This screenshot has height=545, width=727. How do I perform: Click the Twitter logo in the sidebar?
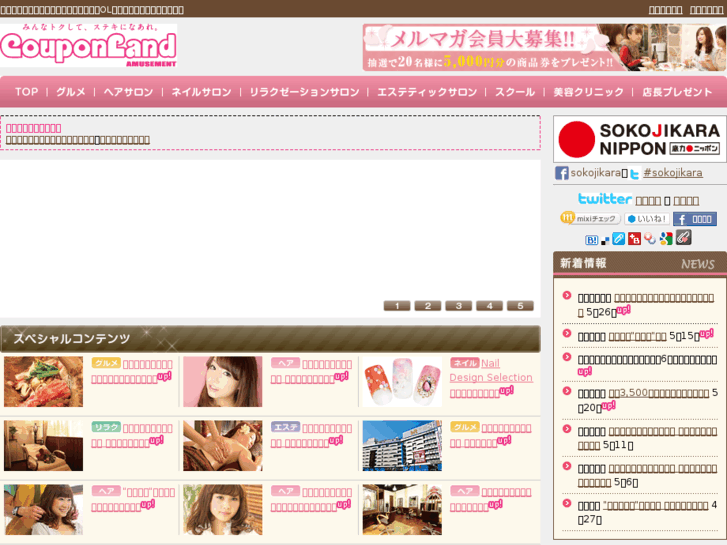tap(605, 199)
